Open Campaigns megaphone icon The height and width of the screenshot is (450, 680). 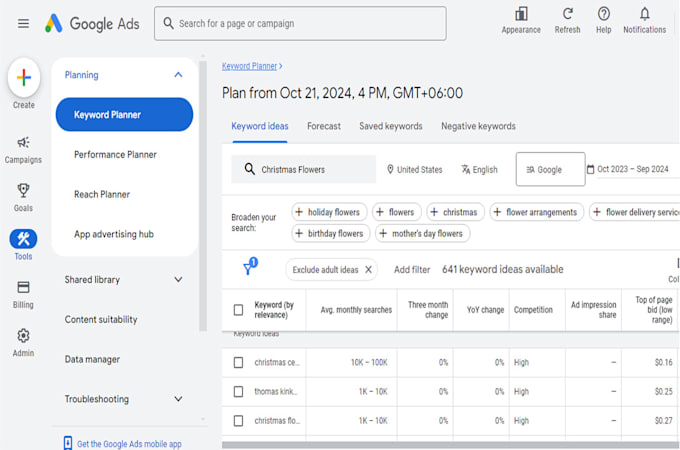pos(23,142)
